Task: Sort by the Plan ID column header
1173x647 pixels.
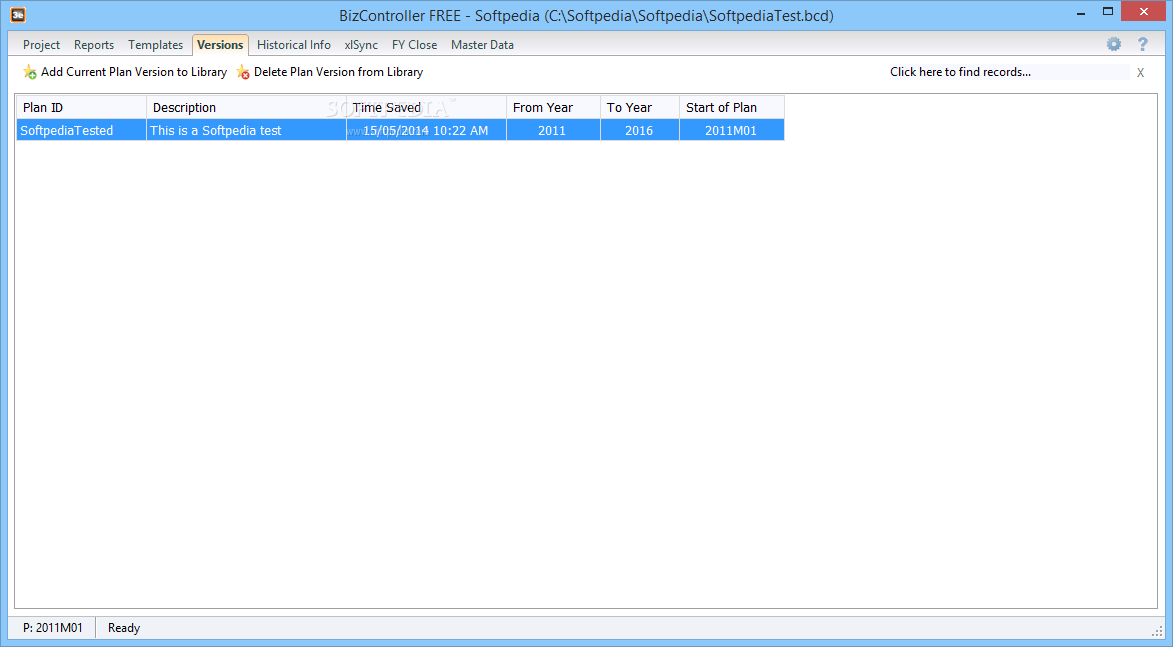Action: tap(81, 108)
